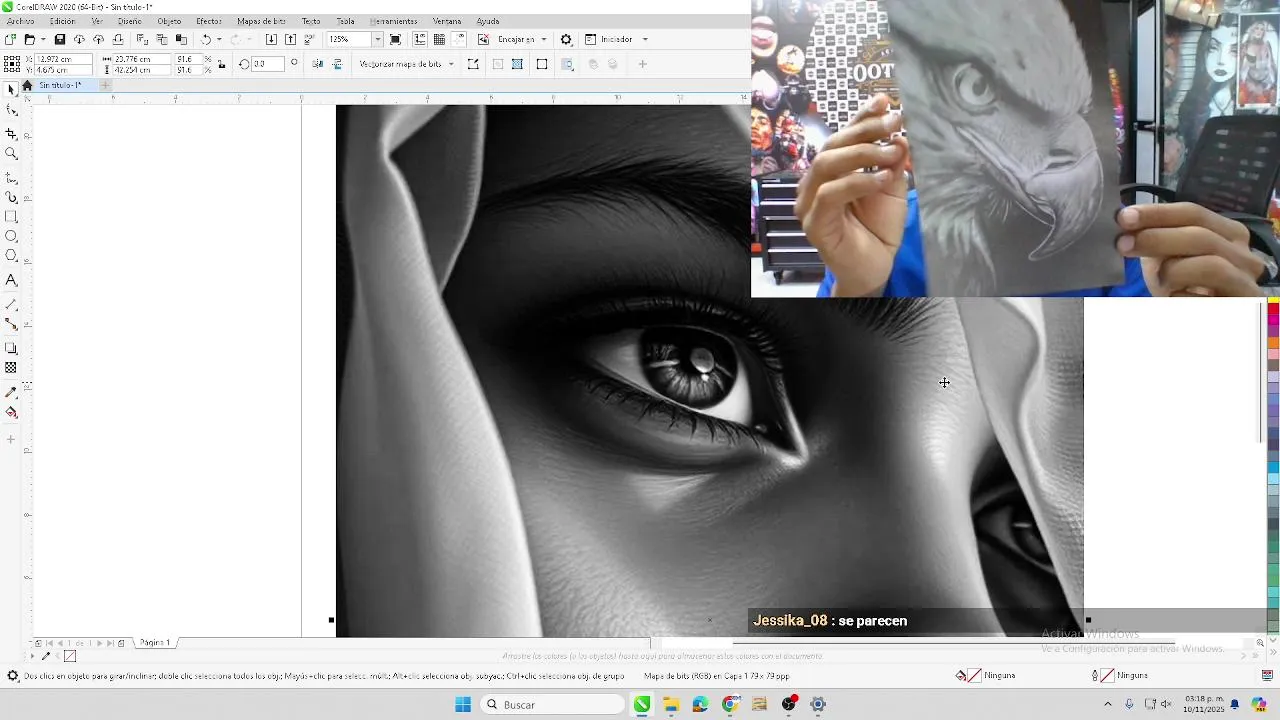Select the Artistic Media tool
This screenshot has width=1280, height=720.
coord(11,197)
